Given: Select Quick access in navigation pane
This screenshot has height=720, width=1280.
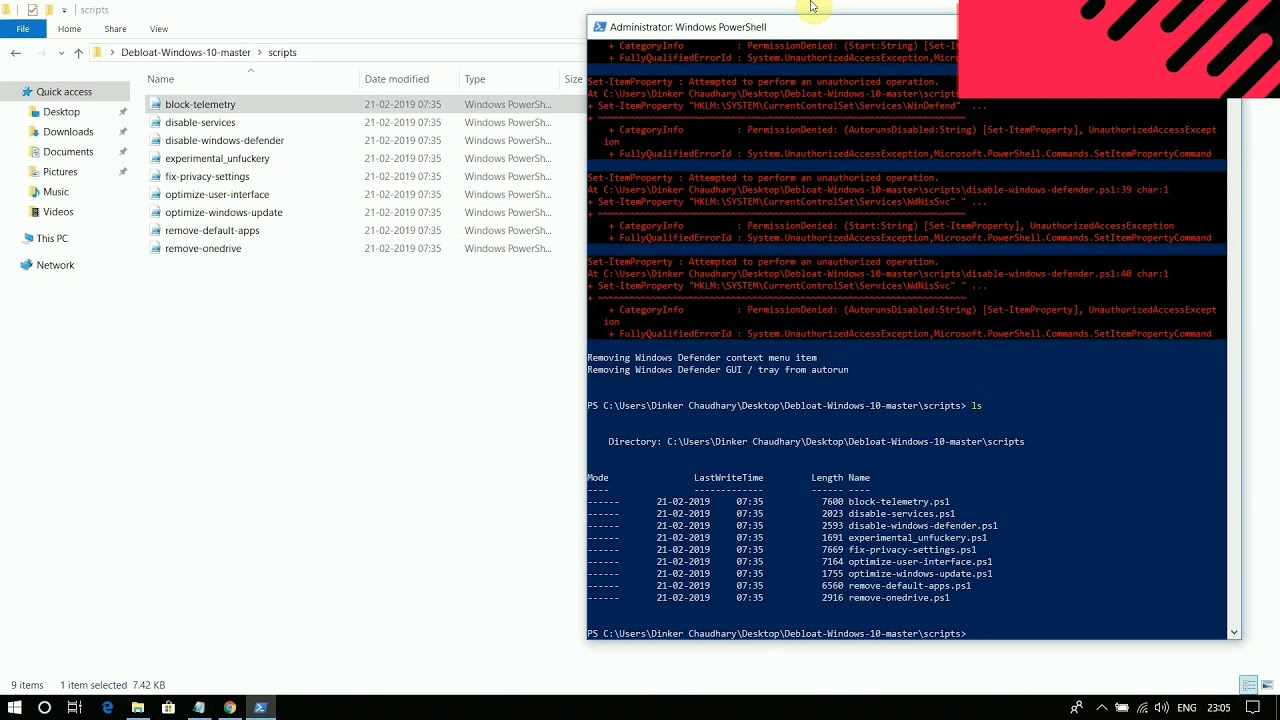Looking at the screenshot, I should (x=64, y=92).
